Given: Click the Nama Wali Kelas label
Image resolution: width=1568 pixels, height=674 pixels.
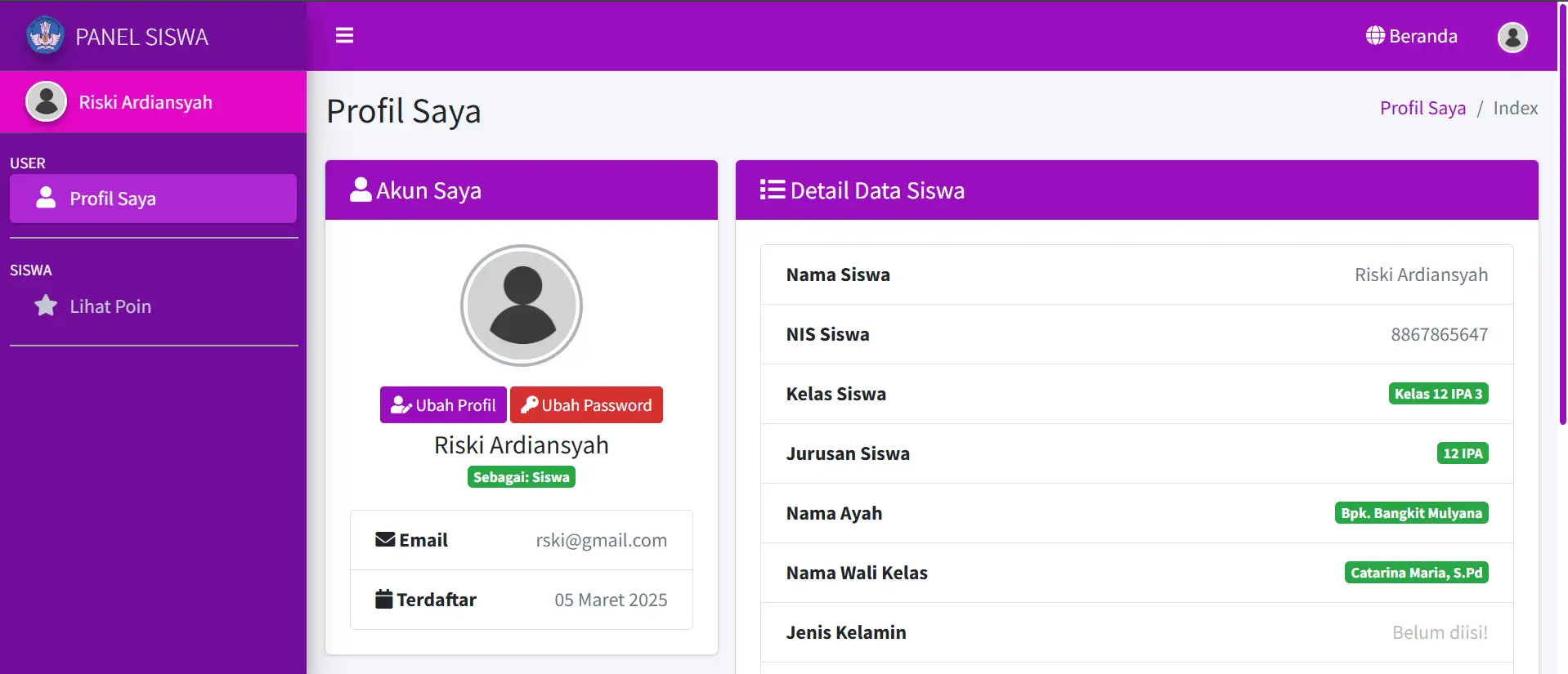Looking at the screenshot, I should pyautogui.click(x=857, y=573).
